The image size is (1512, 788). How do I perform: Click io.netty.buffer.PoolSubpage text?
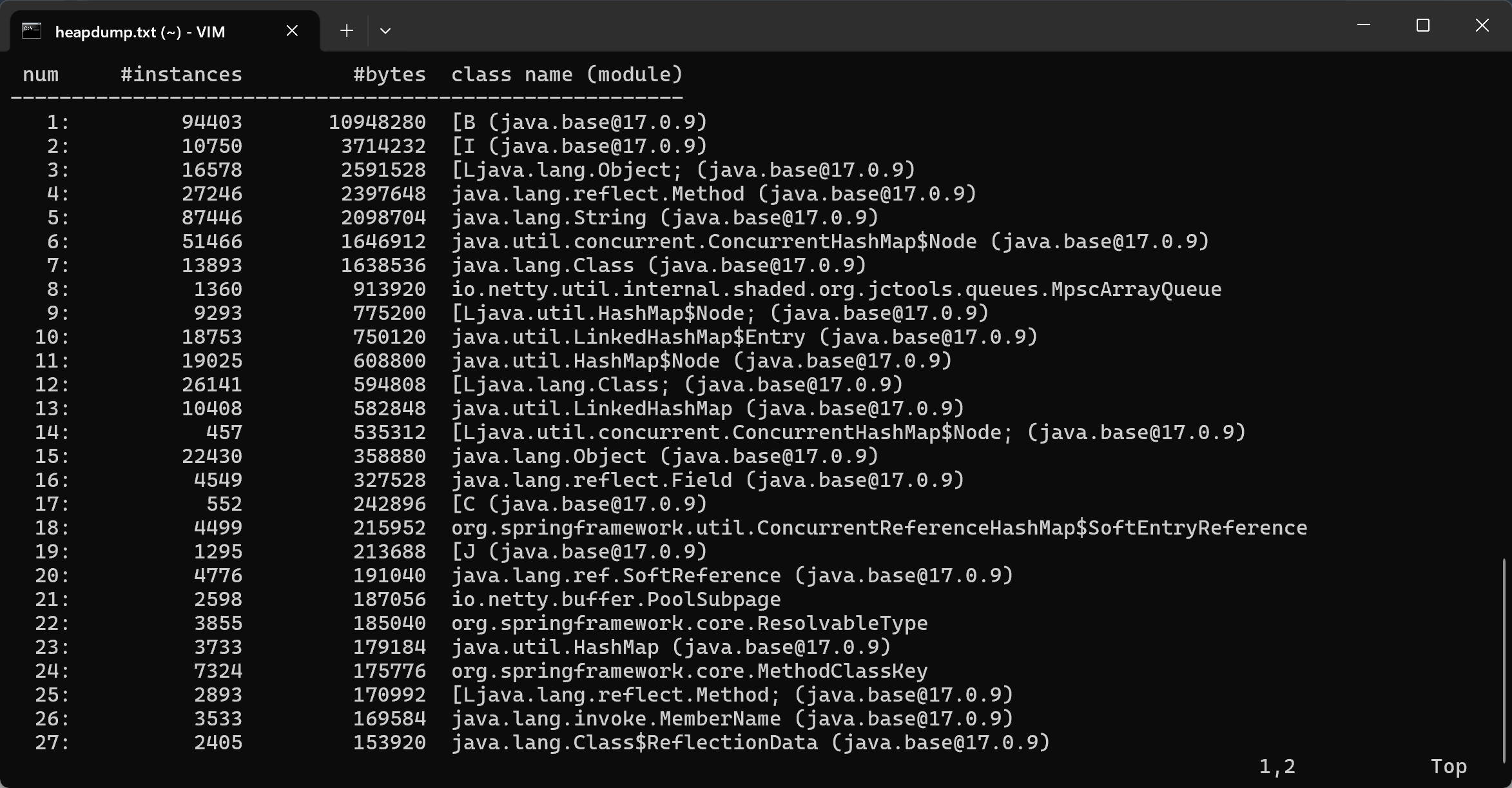(x=615, y=600)
